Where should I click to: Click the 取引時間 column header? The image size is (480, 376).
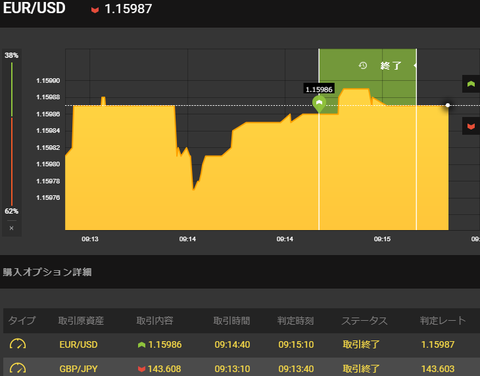(232, 321)
